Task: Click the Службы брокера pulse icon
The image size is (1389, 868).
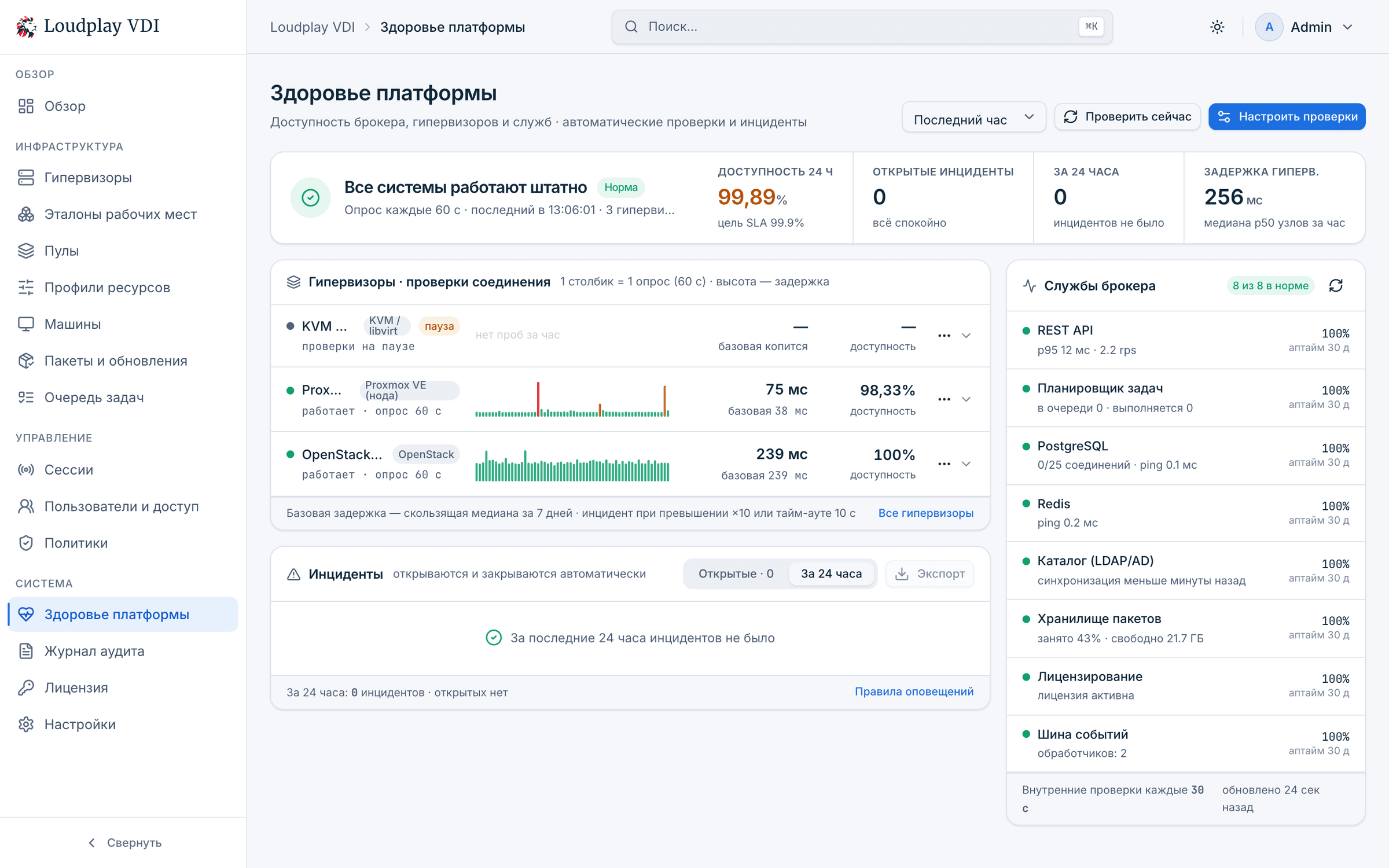Action: click(1030, 286)
